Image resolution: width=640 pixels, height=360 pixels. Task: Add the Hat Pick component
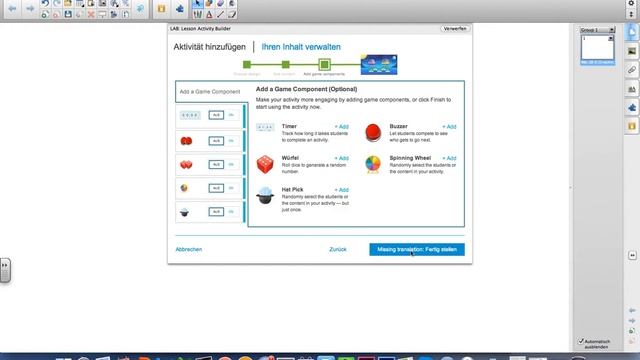[x=342, y=190]
